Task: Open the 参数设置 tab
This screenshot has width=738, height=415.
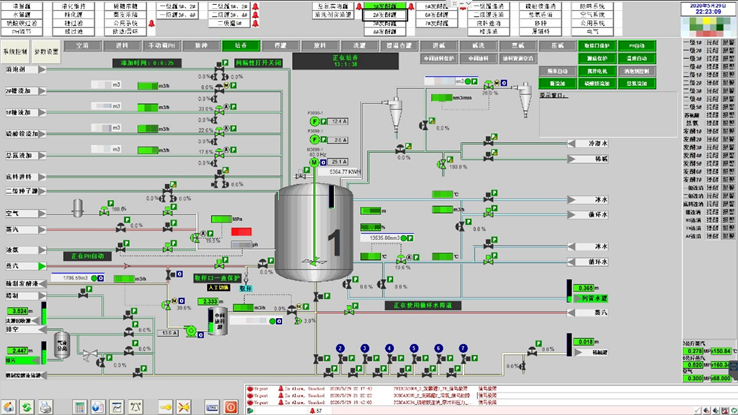Action: 47,49
